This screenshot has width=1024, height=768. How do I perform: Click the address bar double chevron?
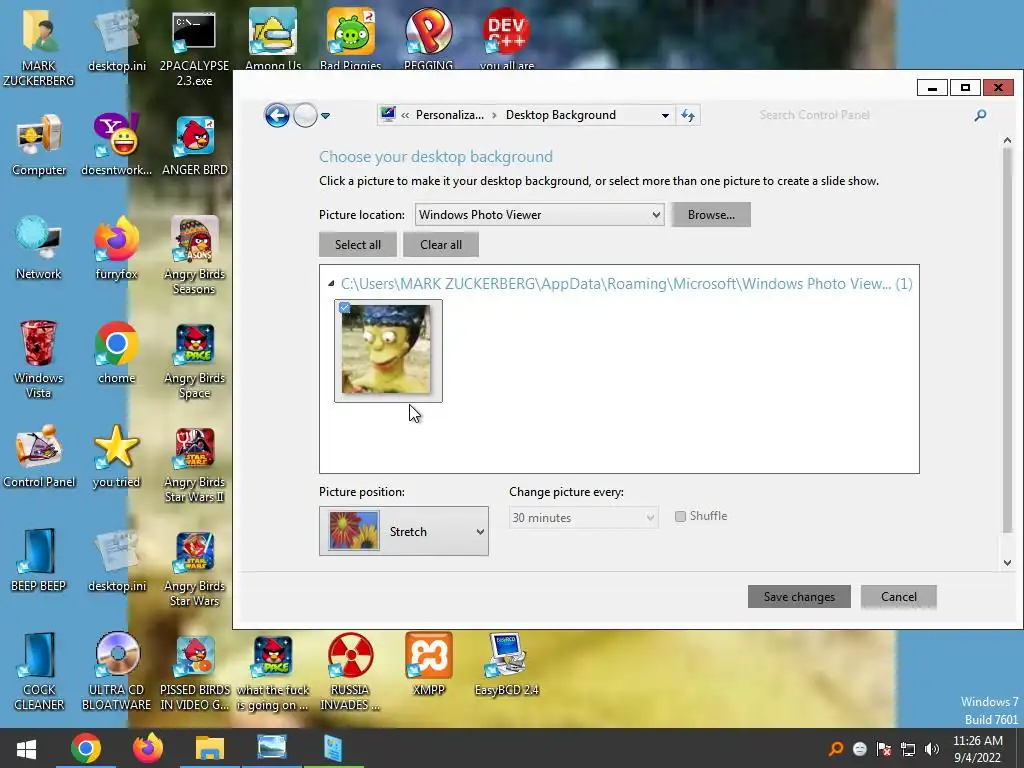click(405, 116)
